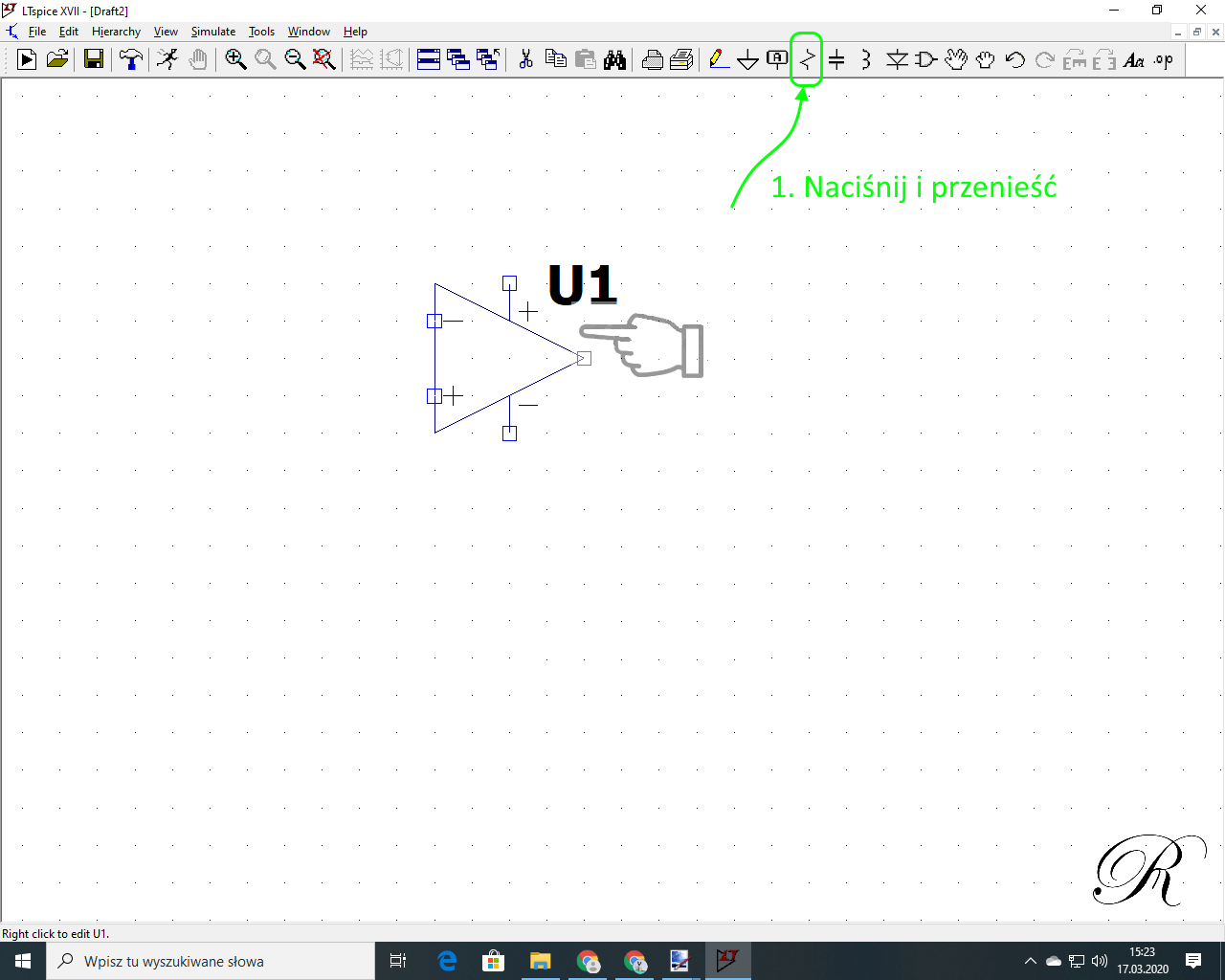The width and height of the screenshot is (1225, 980).
Task: Click the op-amp output pin square
Action: click(584, 358)
